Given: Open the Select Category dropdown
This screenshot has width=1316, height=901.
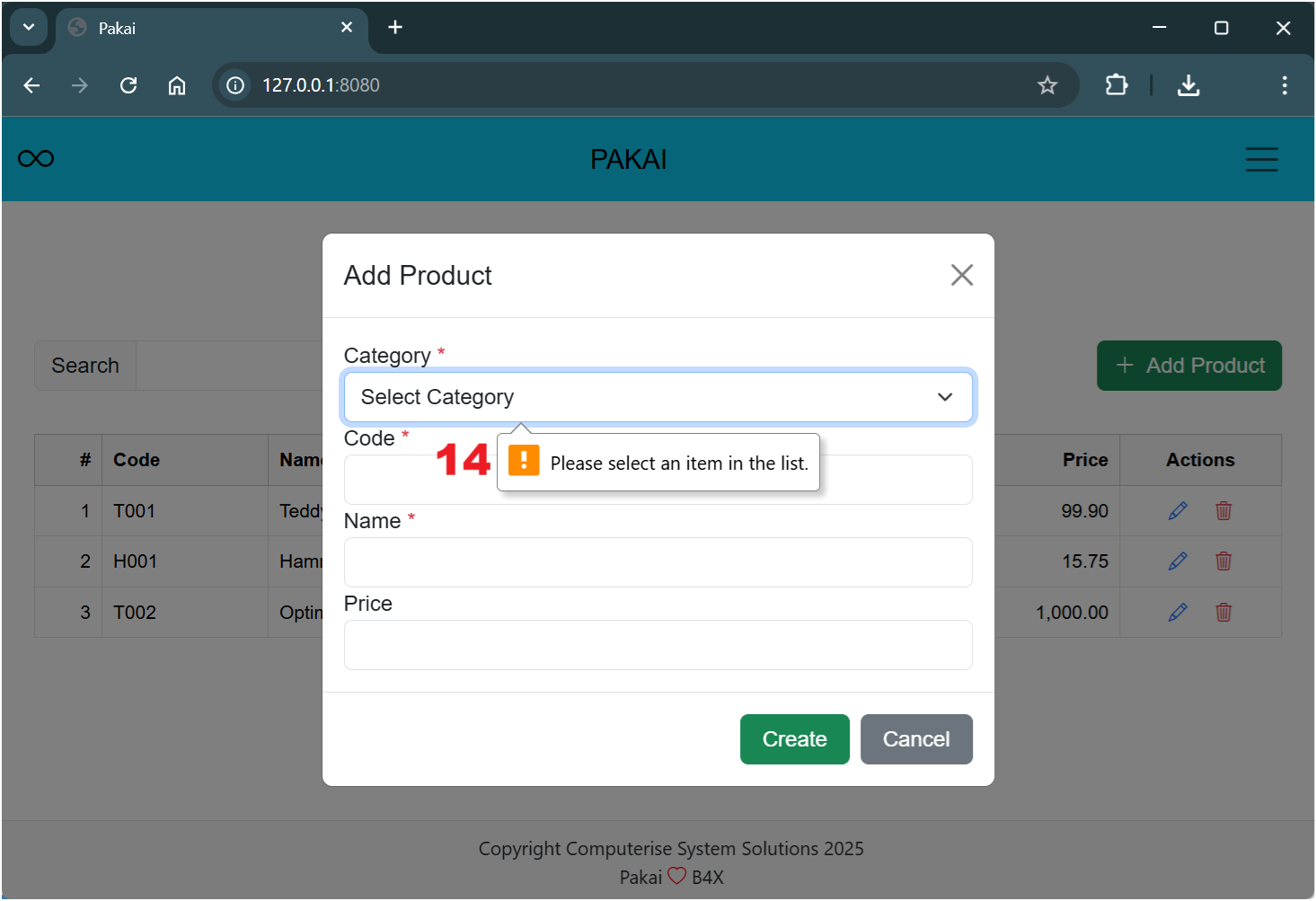Looking at the screenshot, I should pos(658,397).
